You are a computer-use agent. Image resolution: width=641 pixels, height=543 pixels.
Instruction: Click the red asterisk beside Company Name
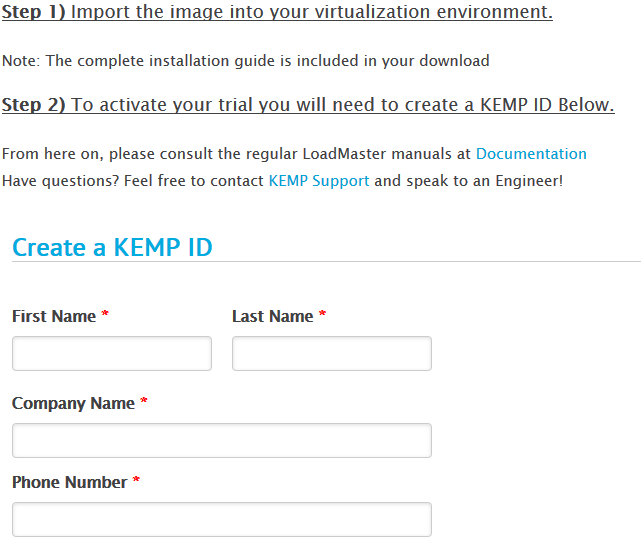(143, 401)
